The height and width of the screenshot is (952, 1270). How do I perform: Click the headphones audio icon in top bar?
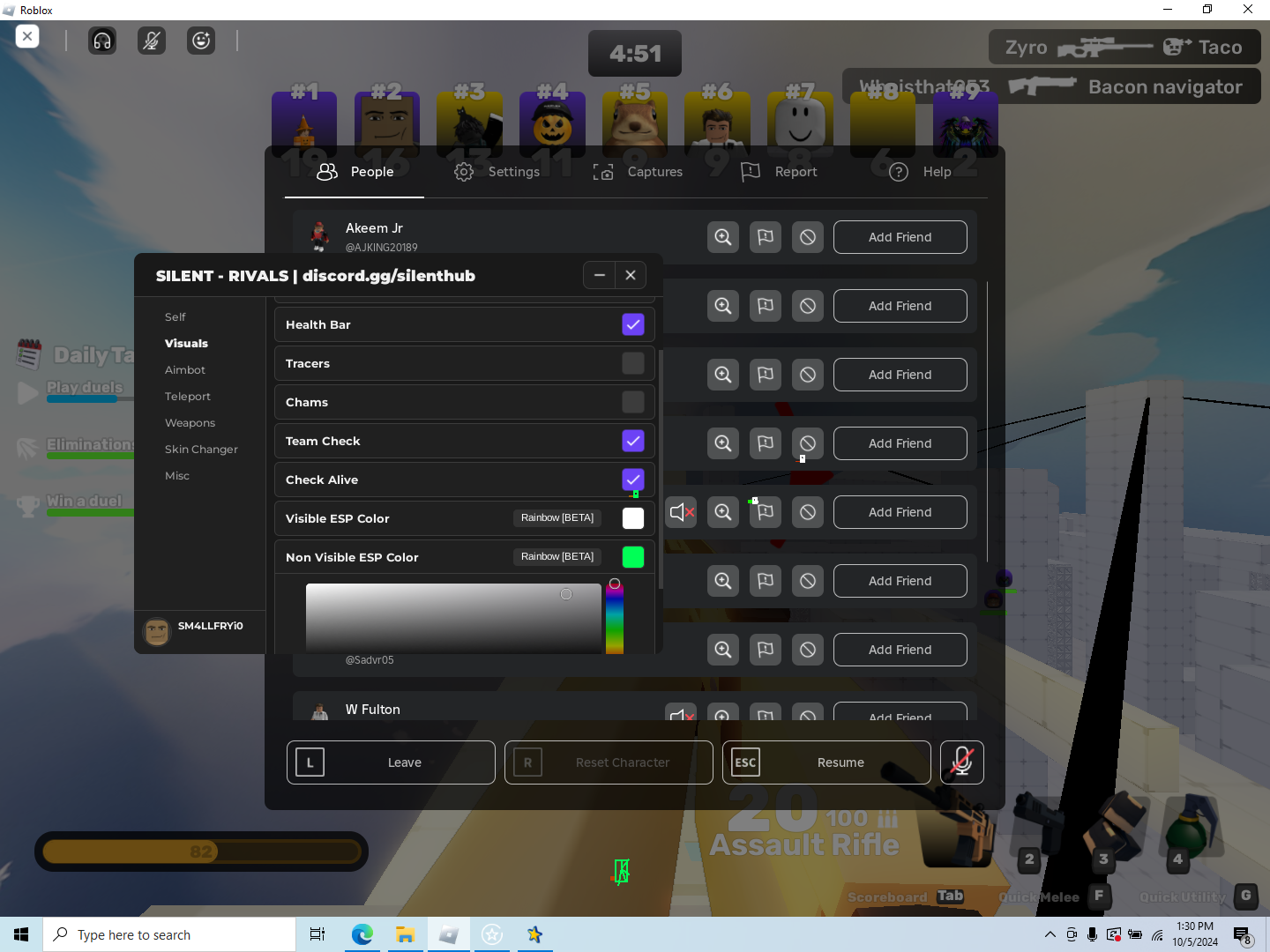[102, 41]
